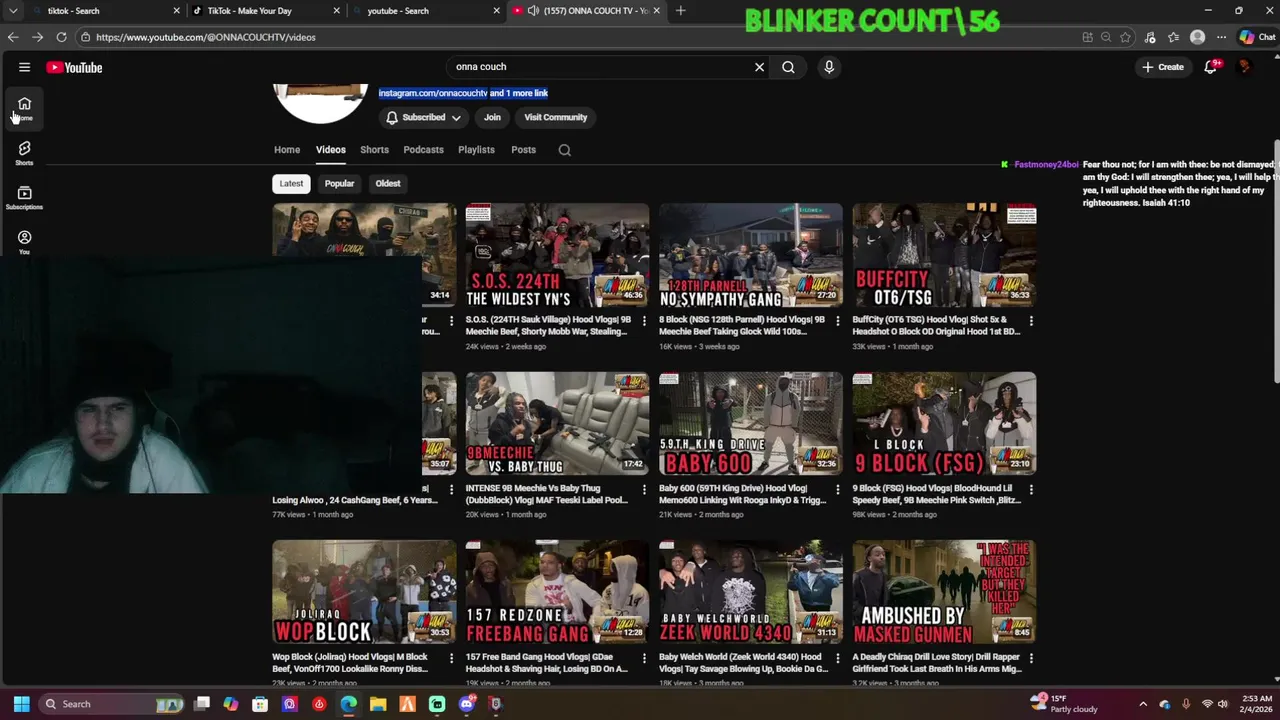The image size is (1280, 720).
Task: Open the Ambushed By Masked Gunmen thumbnail
Action: [944, 592]
